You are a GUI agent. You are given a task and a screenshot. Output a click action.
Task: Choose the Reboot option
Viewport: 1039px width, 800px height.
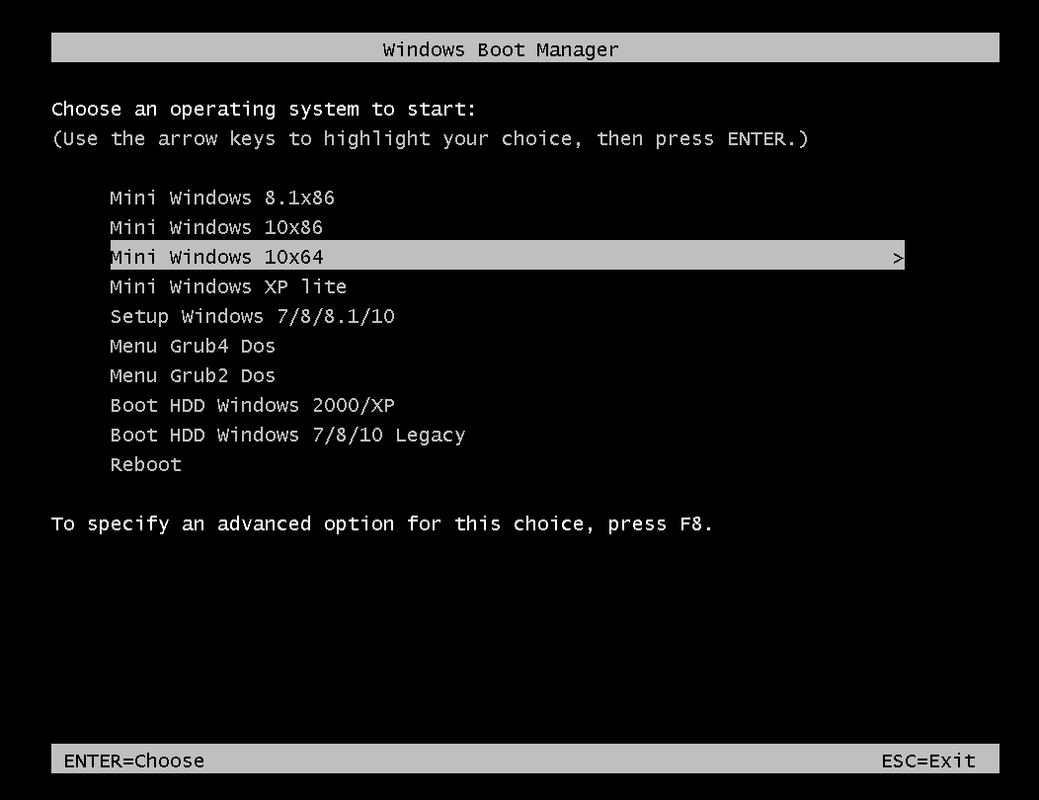(x=145, y=465)
